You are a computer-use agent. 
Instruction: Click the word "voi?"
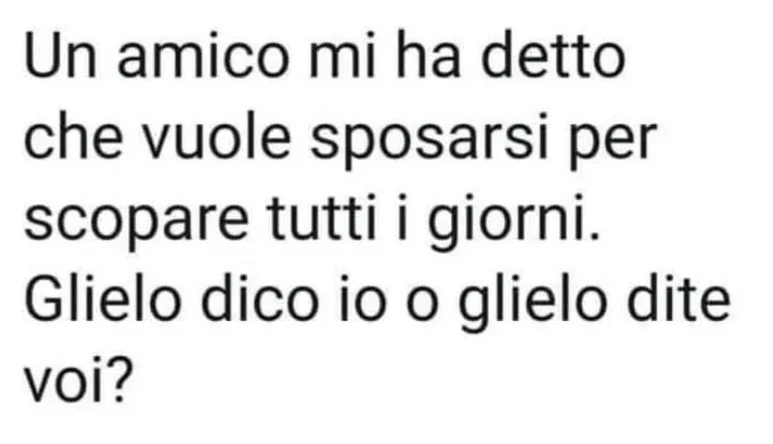coord(78,382)
